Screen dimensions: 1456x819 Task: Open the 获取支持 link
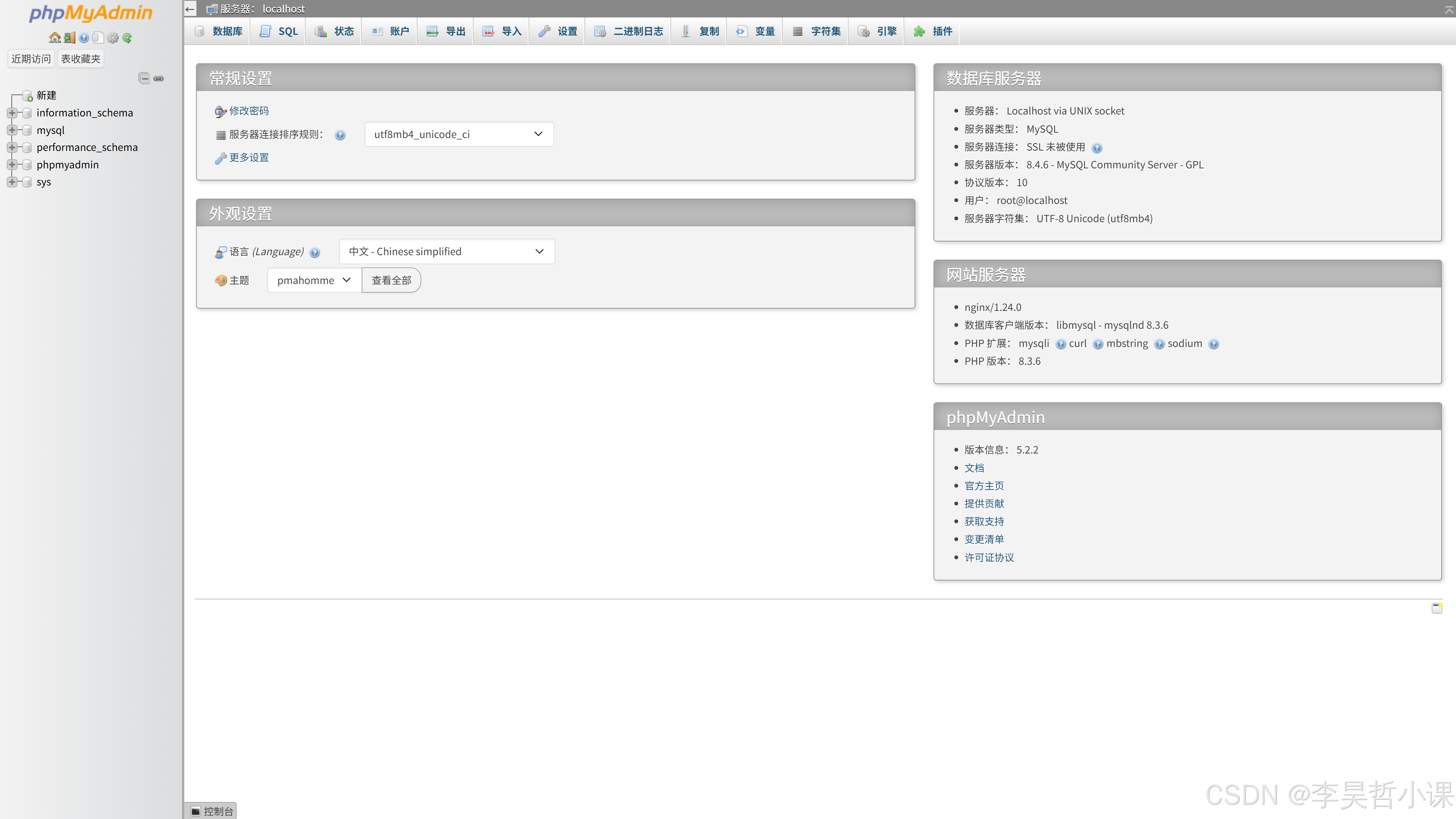point(984,522)
